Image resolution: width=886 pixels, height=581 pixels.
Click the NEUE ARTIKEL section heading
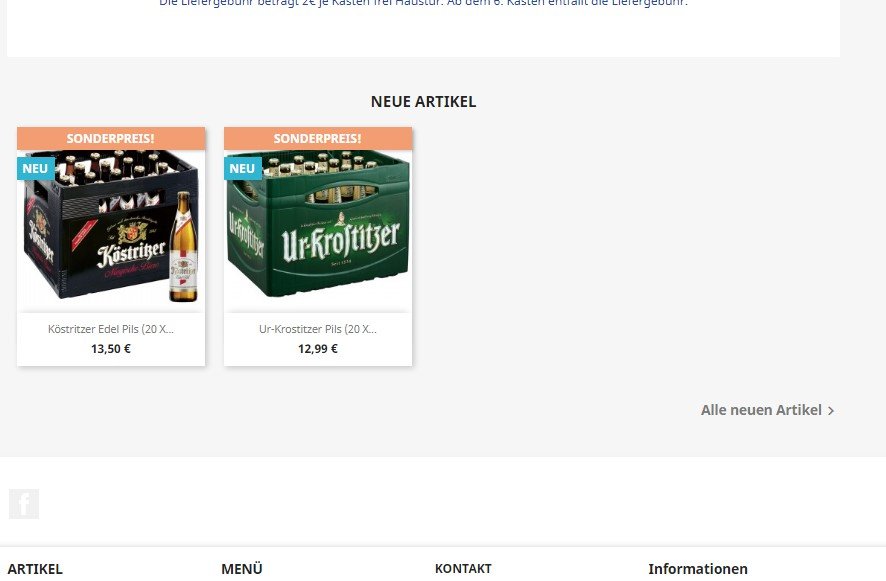click(x=423, y=102)
